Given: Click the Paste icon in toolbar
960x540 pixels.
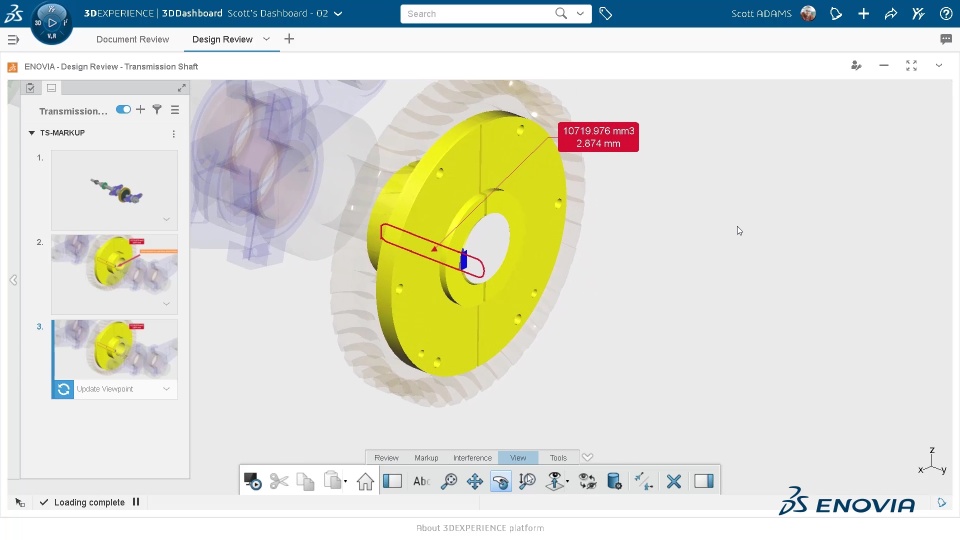Looking at the screenshot, I should (332, 481).
